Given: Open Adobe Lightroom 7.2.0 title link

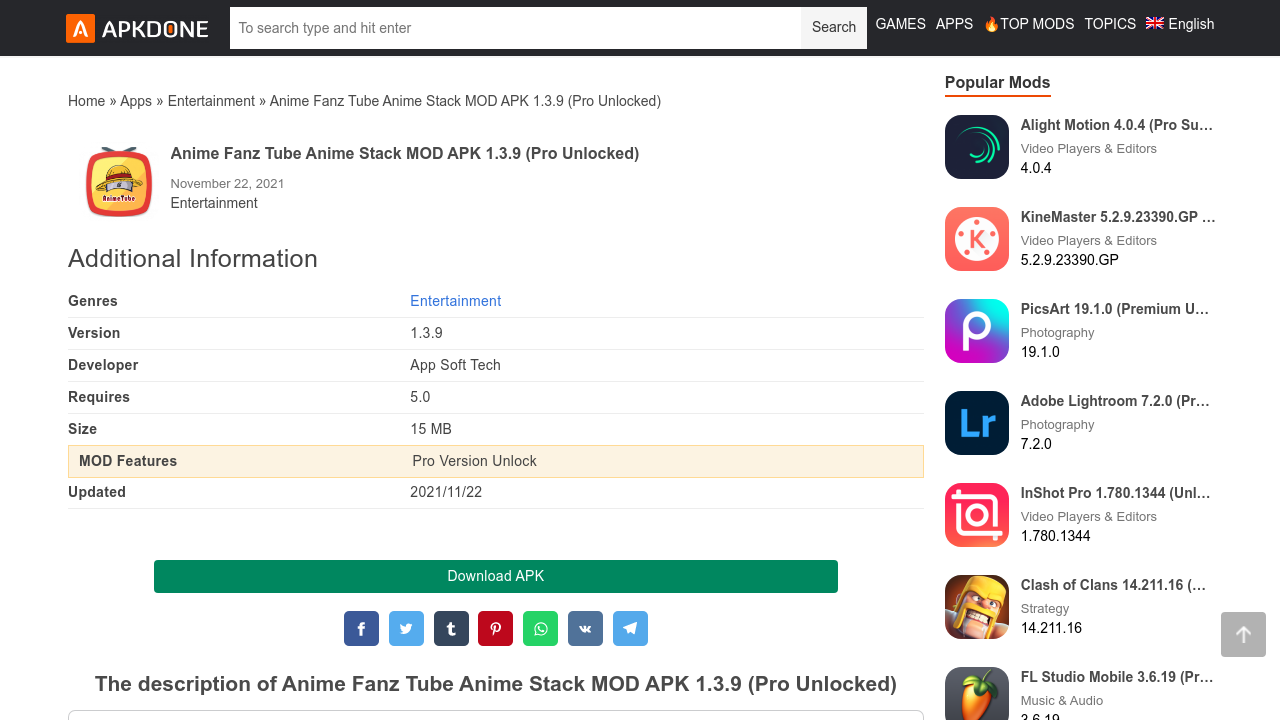Looking at the screenshot, I should click(x=1115, y=401).
